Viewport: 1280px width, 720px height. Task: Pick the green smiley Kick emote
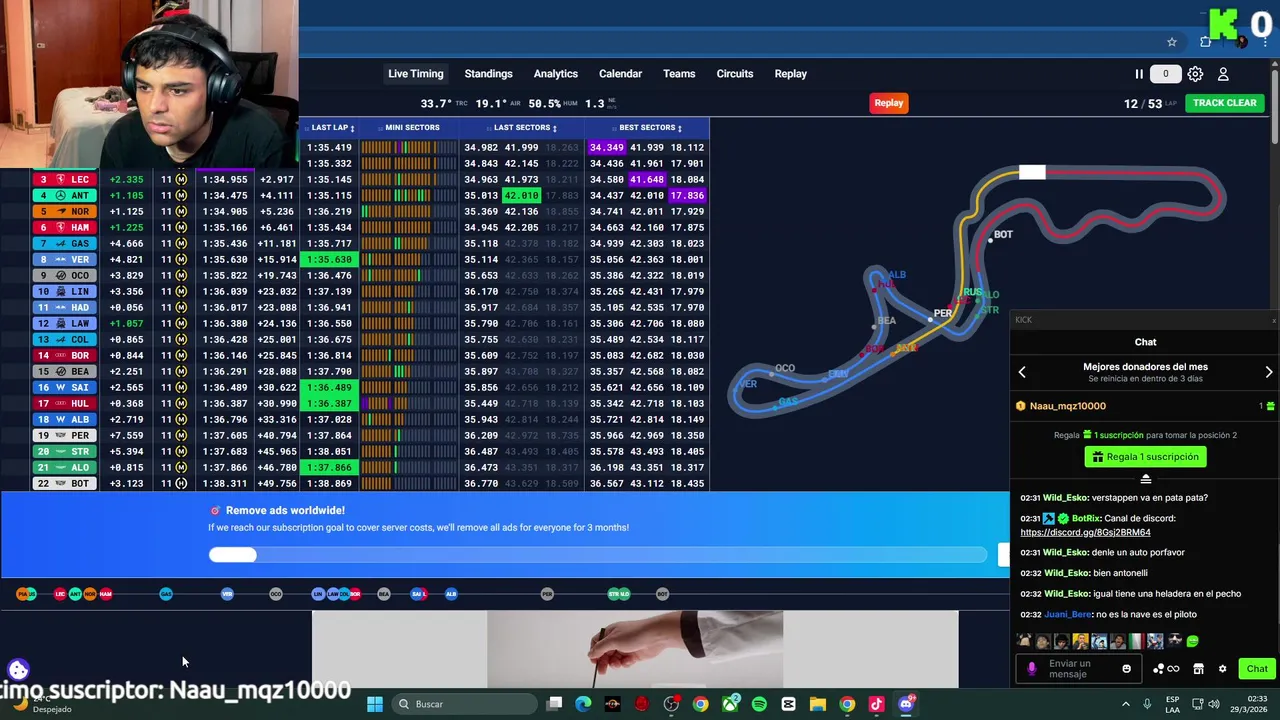coord(1192,642)
